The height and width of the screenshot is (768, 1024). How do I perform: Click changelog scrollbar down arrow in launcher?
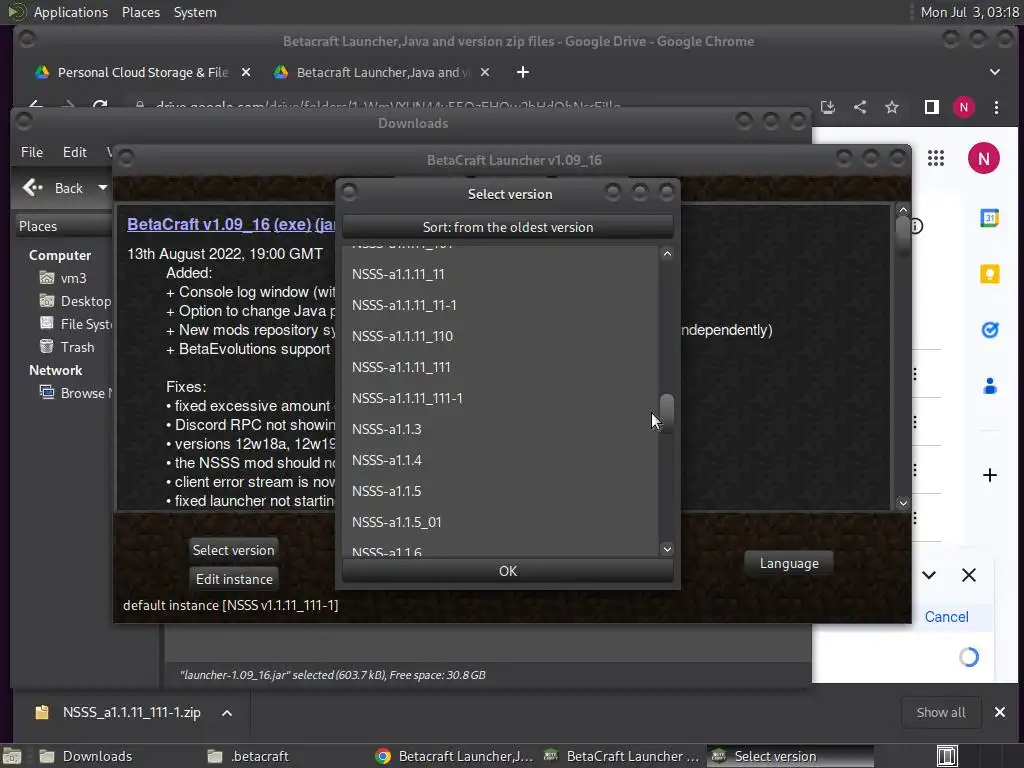click(x=903, y=503)
